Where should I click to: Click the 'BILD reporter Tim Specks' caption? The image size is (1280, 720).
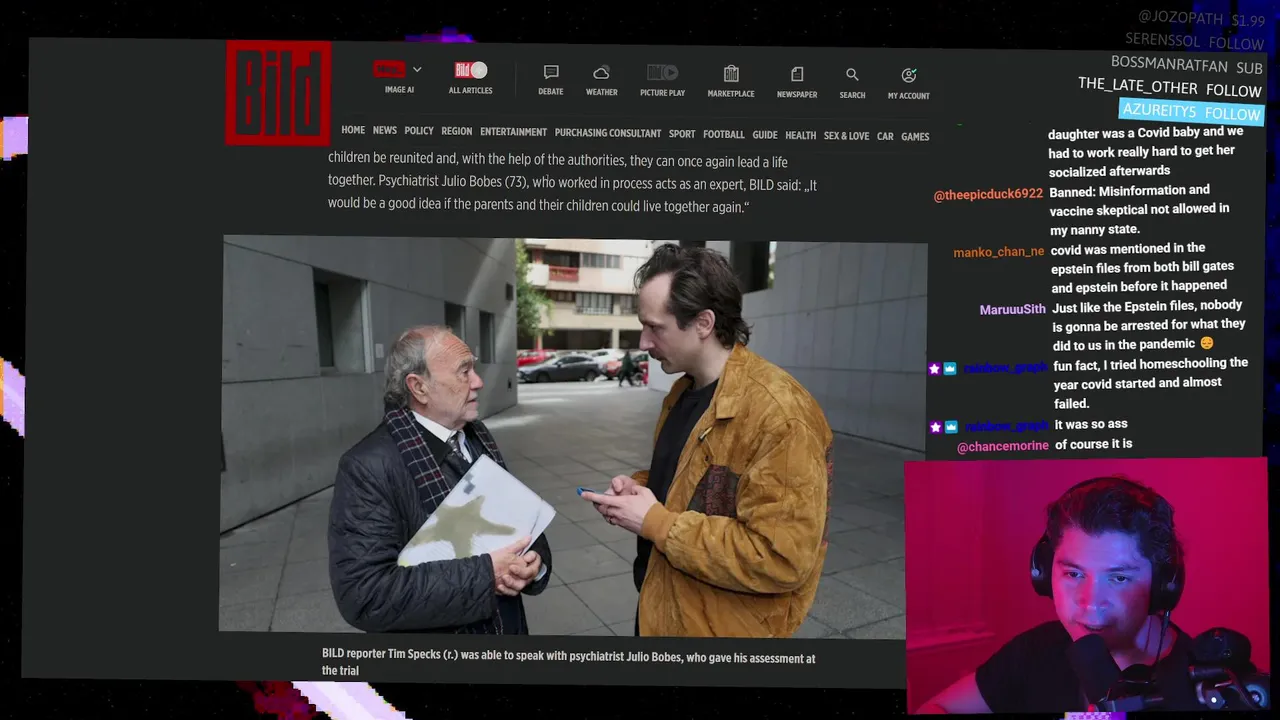tap(568, 664)
